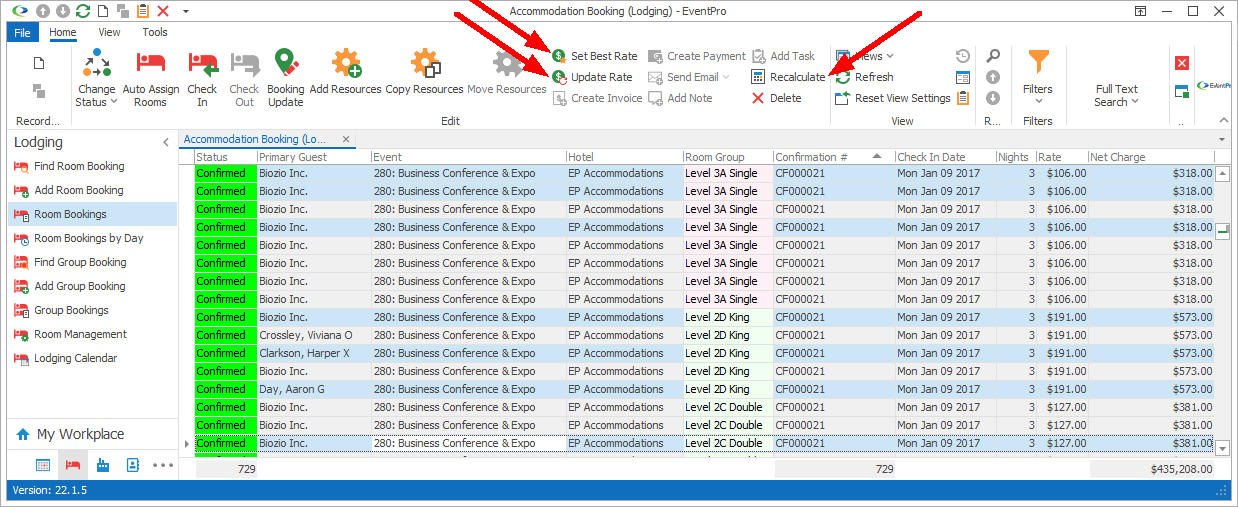The height and width of the screenshot is (507, 1238).
Task: Click the window layout icon below red X
Action: [1182, 91]
